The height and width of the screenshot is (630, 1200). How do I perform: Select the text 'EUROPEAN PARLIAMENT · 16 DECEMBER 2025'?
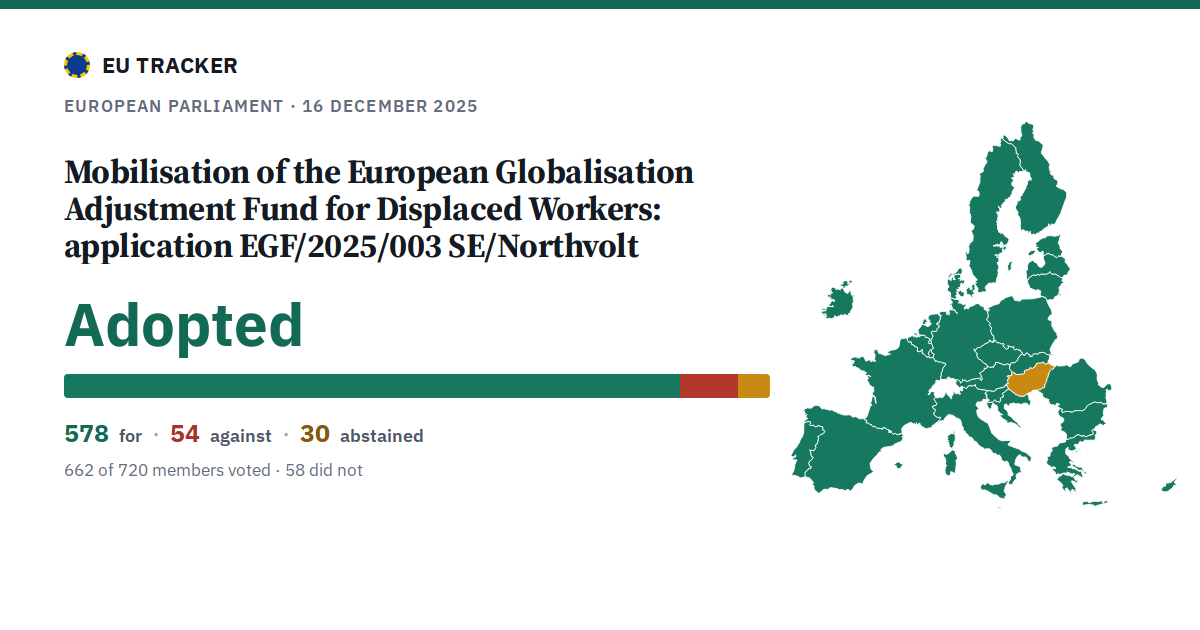(x=271, y=106)
